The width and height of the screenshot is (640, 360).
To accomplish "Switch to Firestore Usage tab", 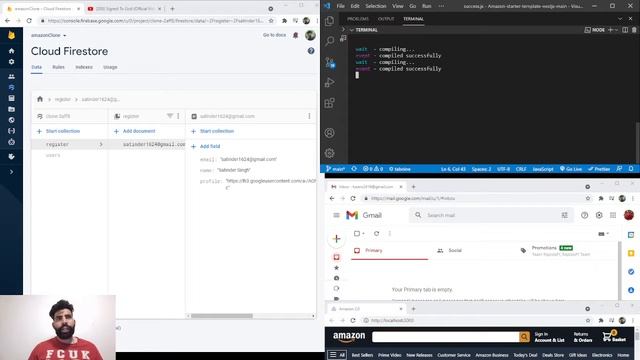I will [110, 67].
